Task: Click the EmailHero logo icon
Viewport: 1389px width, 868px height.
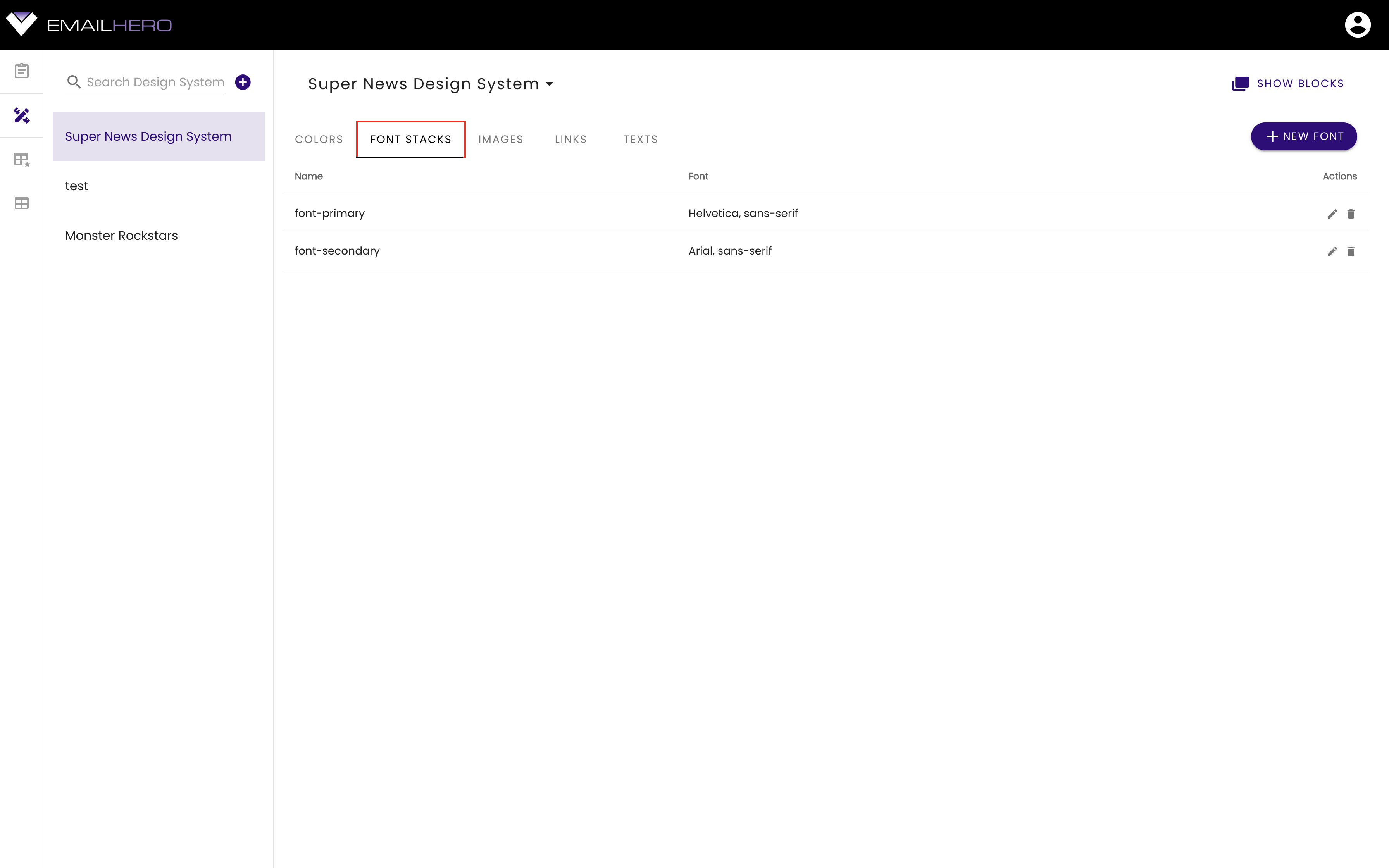Action: [21, 24]
